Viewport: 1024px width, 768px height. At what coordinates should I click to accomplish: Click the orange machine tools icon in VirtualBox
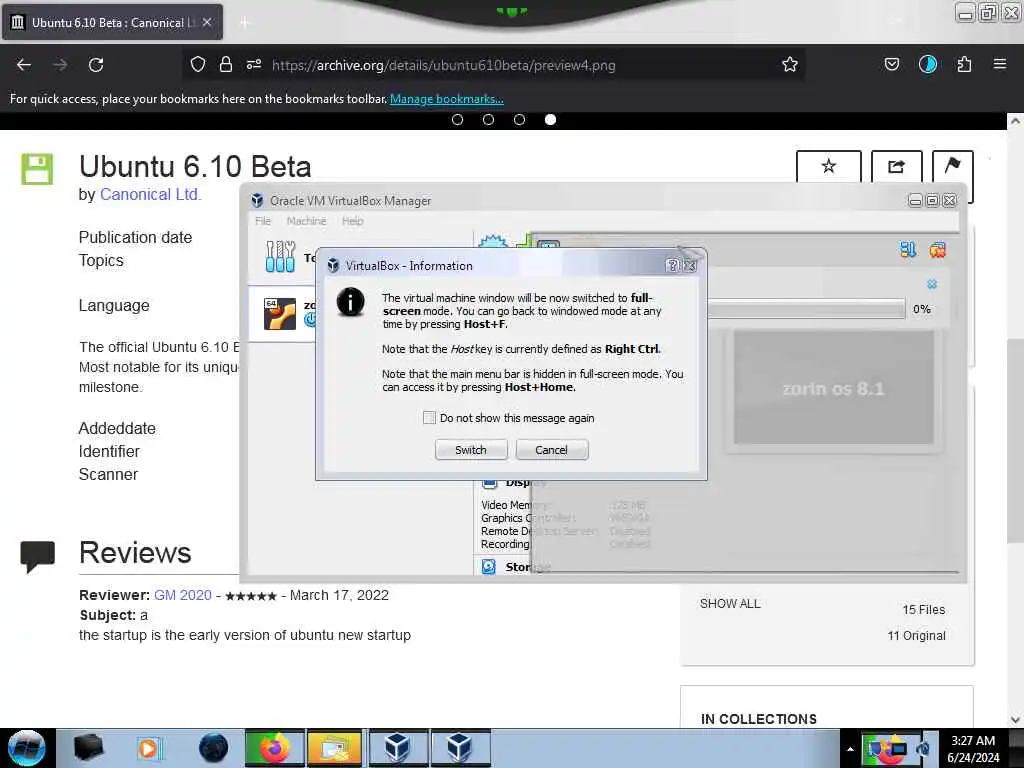(x=938, y=249)
